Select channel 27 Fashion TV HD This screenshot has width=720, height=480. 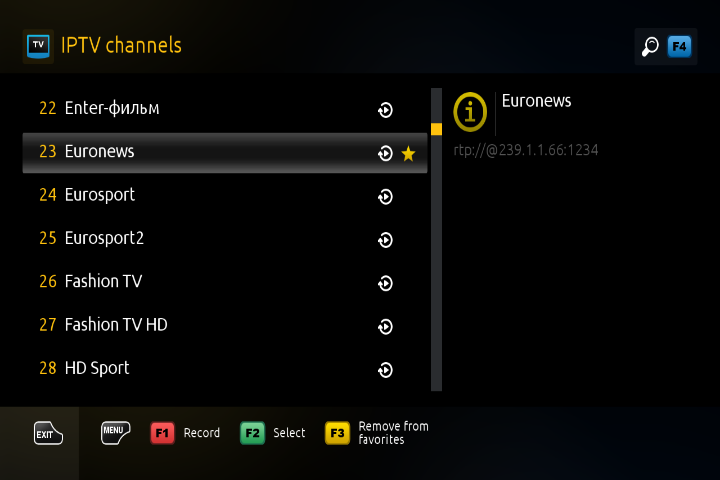[225, 326]
